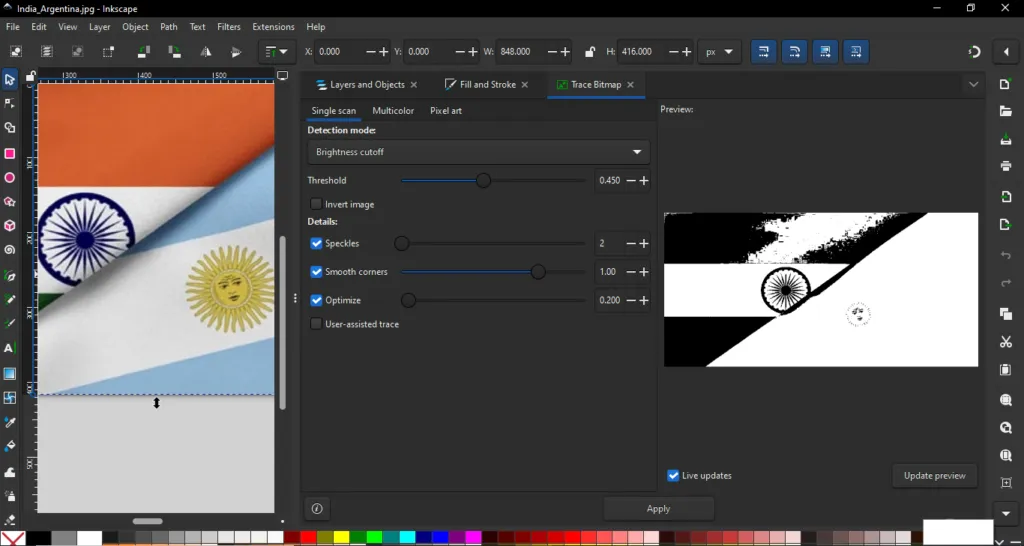Click the Zoom drawing icon
This screenshot has height=546, width=1024.
click(x=1006, y=427)
